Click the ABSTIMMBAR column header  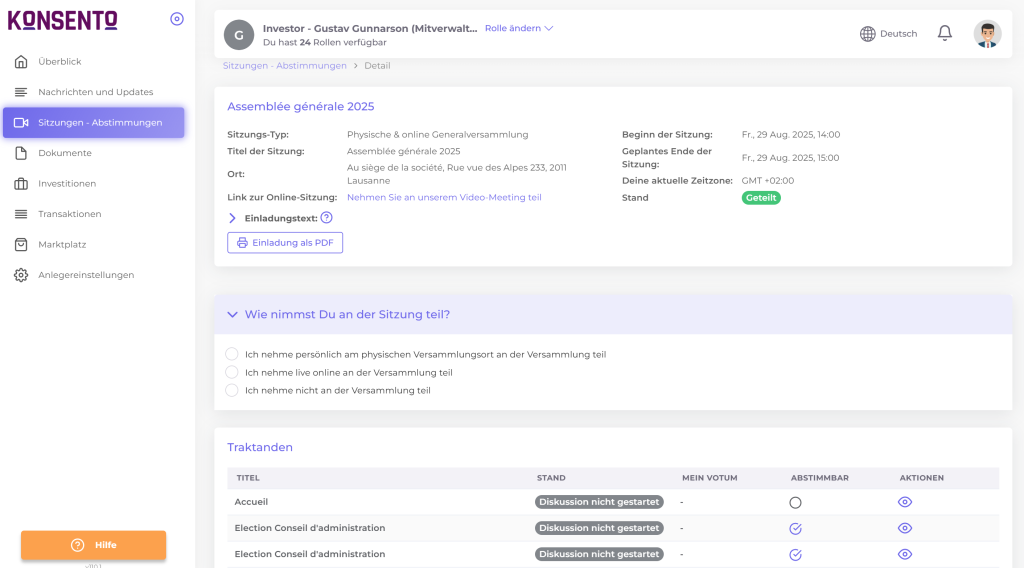coord(820,478)
